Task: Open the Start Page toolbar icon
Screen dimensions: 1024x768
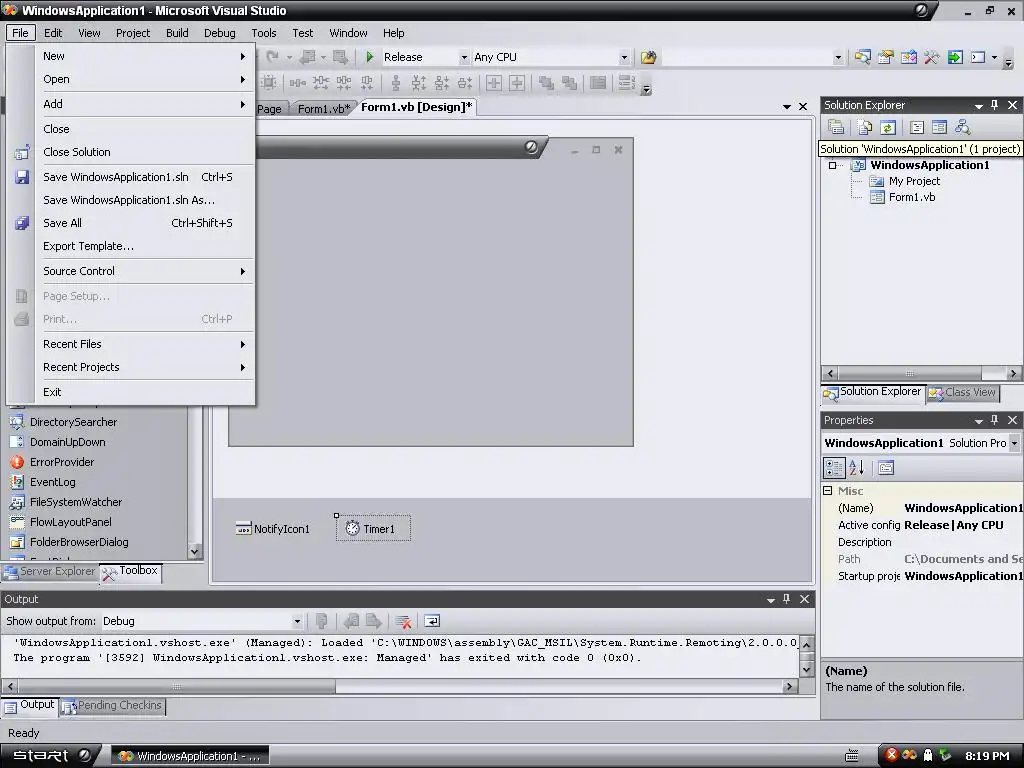Action: pos(955,57)
